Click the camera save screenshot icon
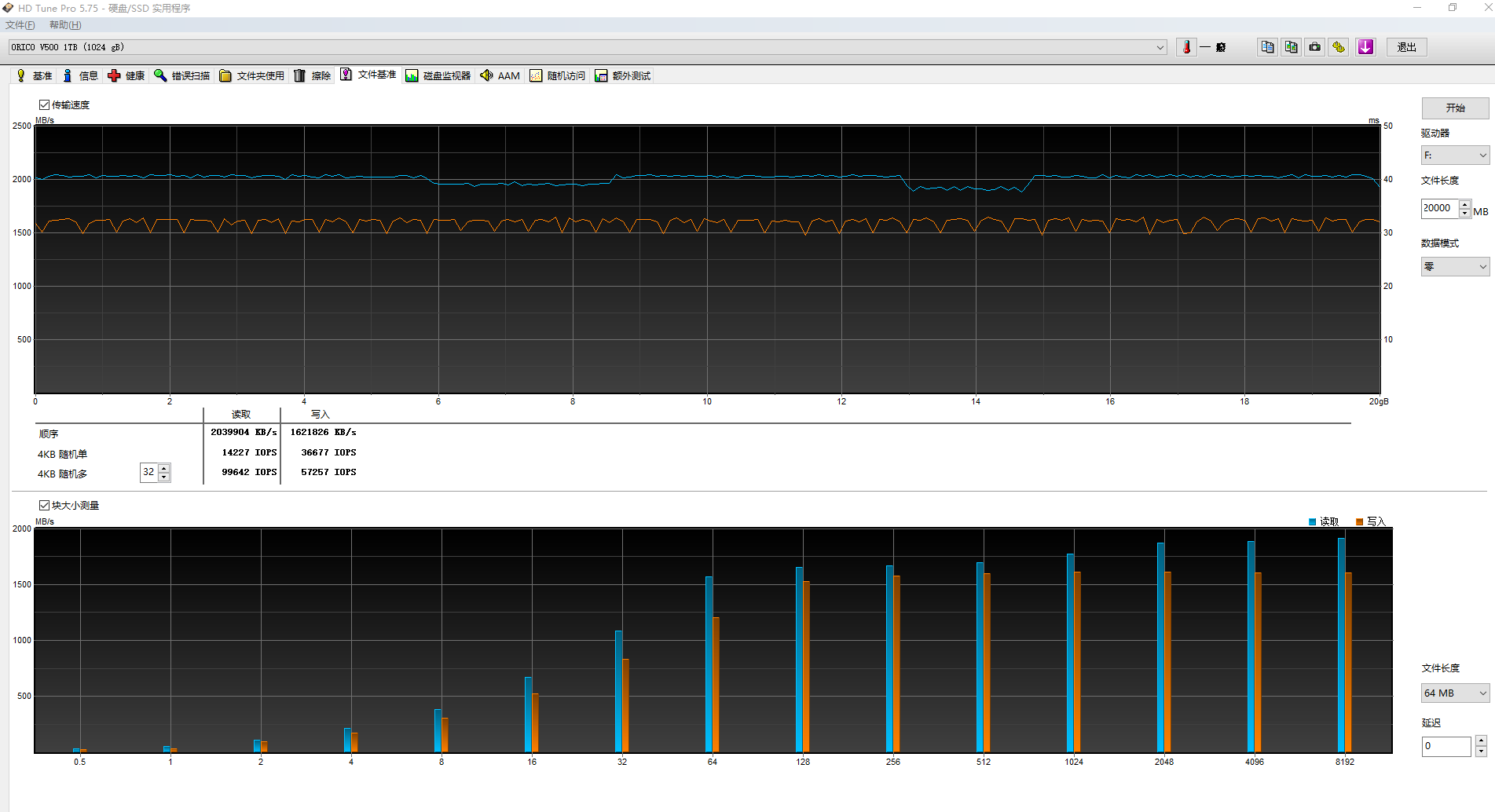 (1314, 47)
